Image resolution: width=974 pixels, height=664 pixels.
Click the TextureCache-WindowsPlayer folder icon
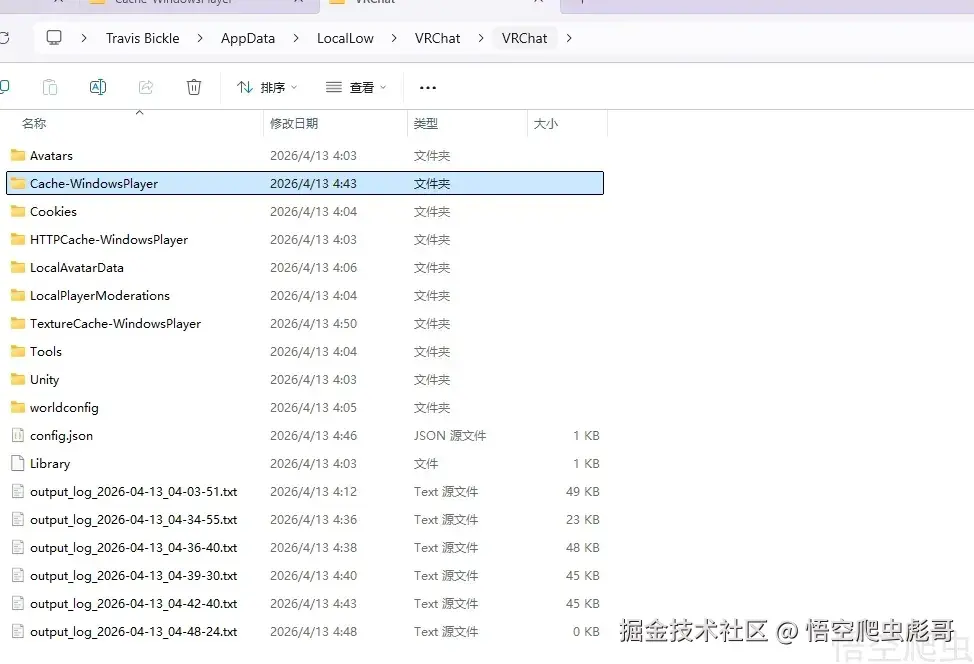click(x=18, y=323)
